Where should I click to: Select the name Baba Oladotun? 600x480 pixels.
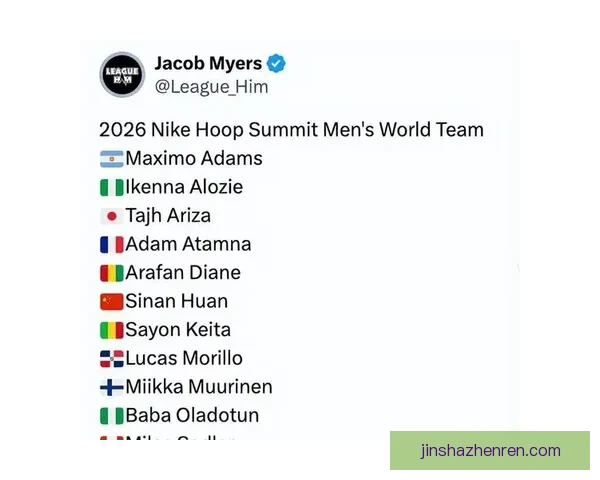tap(193, 415)
